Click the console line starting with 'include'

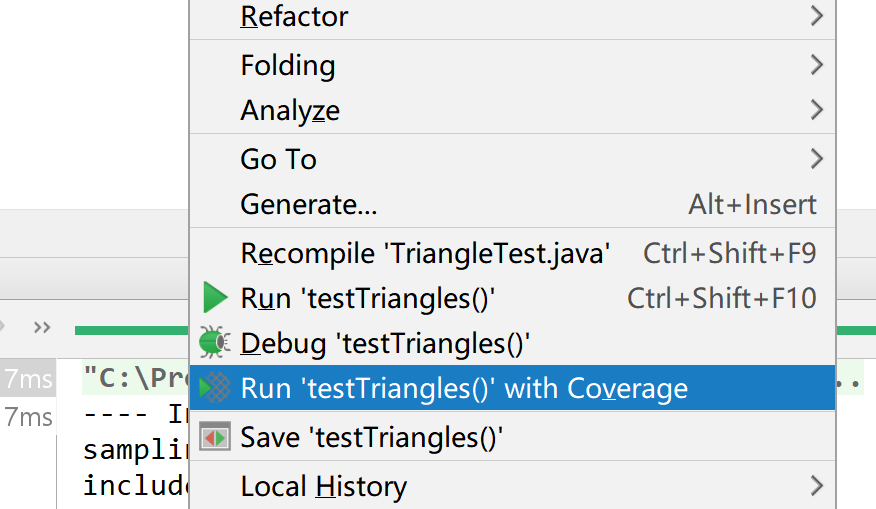[135, 486]
